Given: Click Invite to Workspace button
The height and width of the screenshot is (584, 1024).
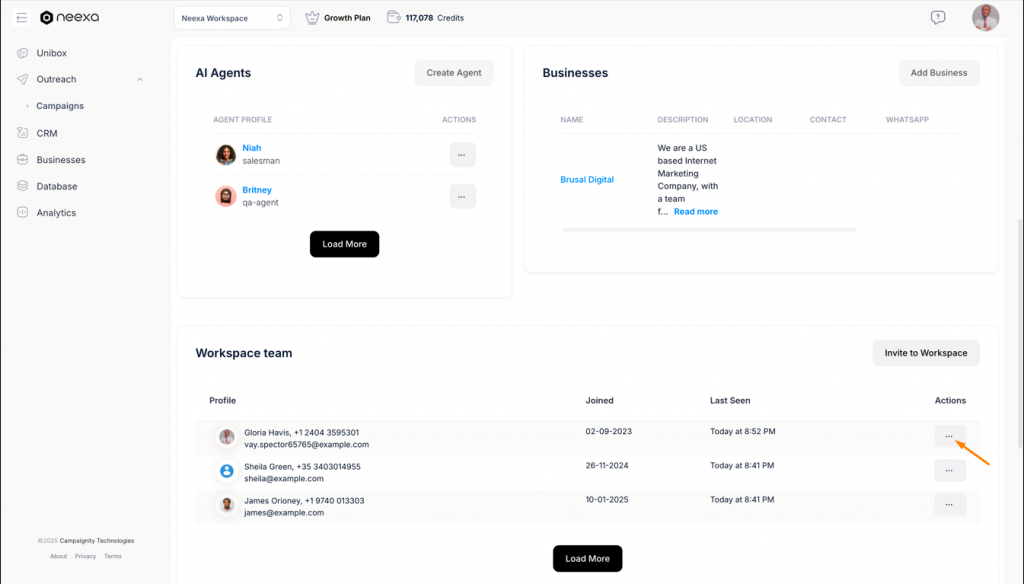Looking at the screenshot, I should (x=925, y=353).
